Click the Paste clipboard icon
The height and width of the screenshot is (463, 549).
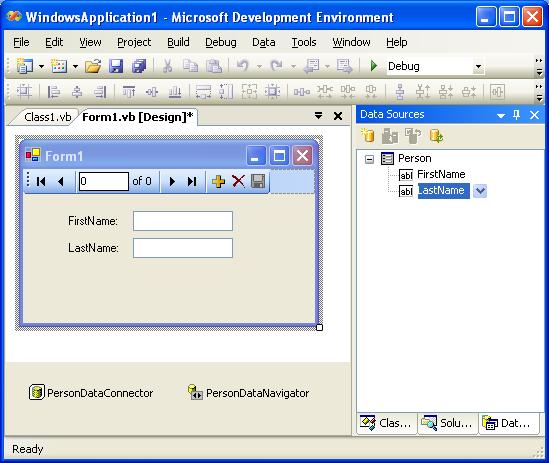coord(214,66)
